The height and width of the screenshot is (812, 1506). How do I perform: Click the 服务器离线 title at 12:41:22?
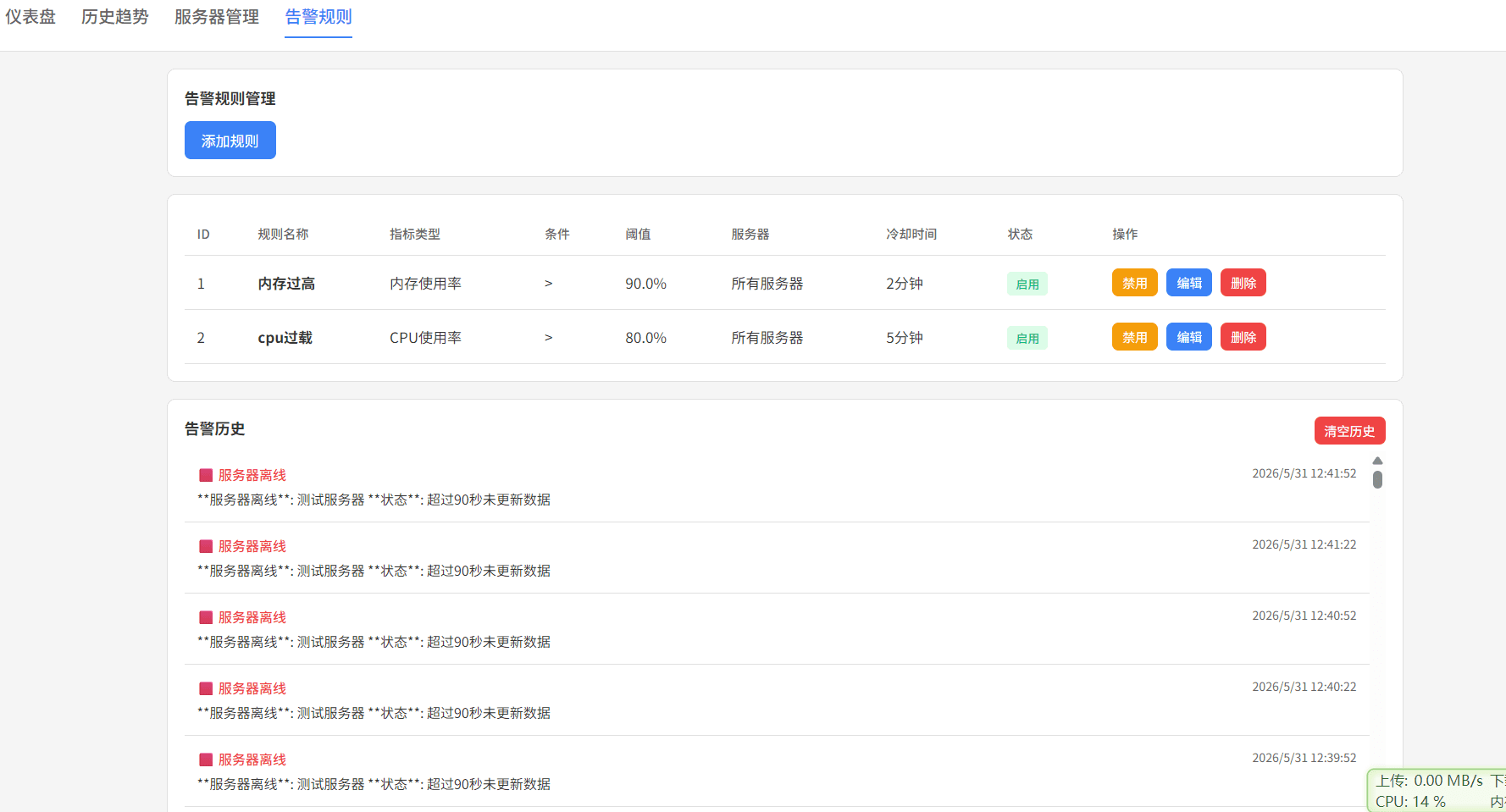click(252, 547)
